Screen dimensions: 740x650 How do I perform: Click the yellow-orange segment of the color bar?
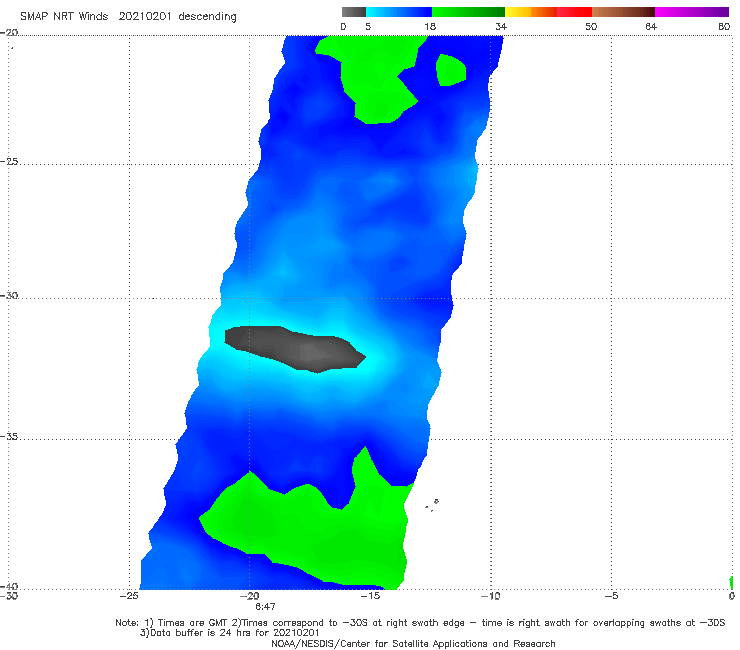point(530,12)
